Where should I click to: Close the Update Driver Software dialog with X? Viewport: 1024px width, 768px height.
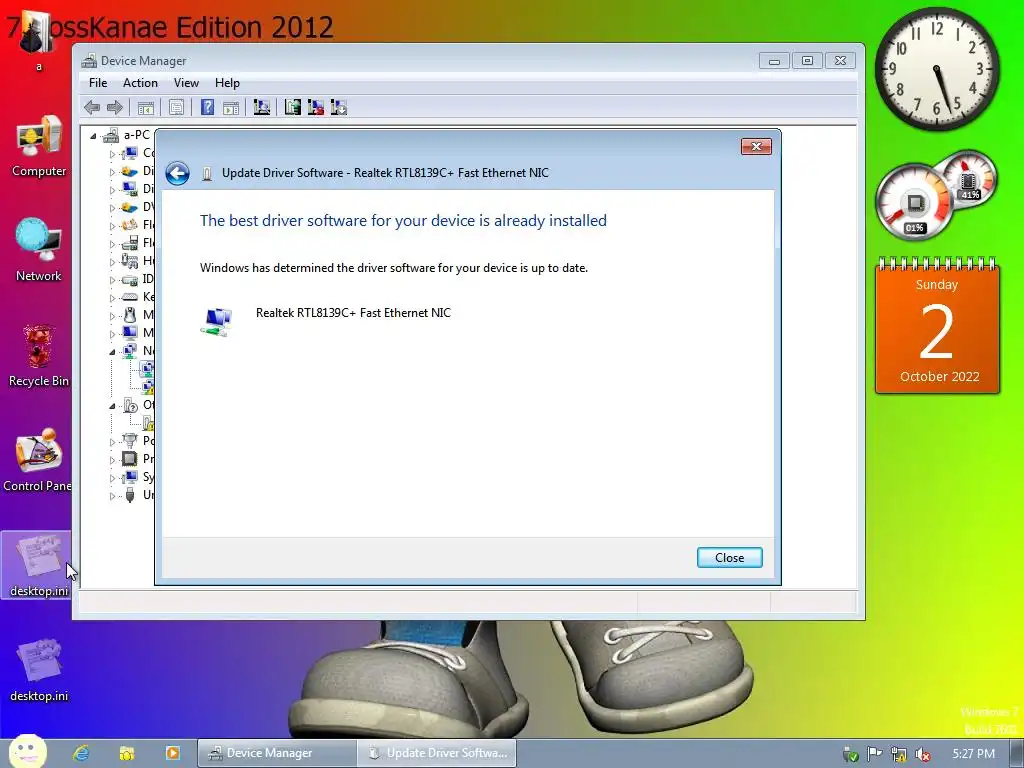756,146
